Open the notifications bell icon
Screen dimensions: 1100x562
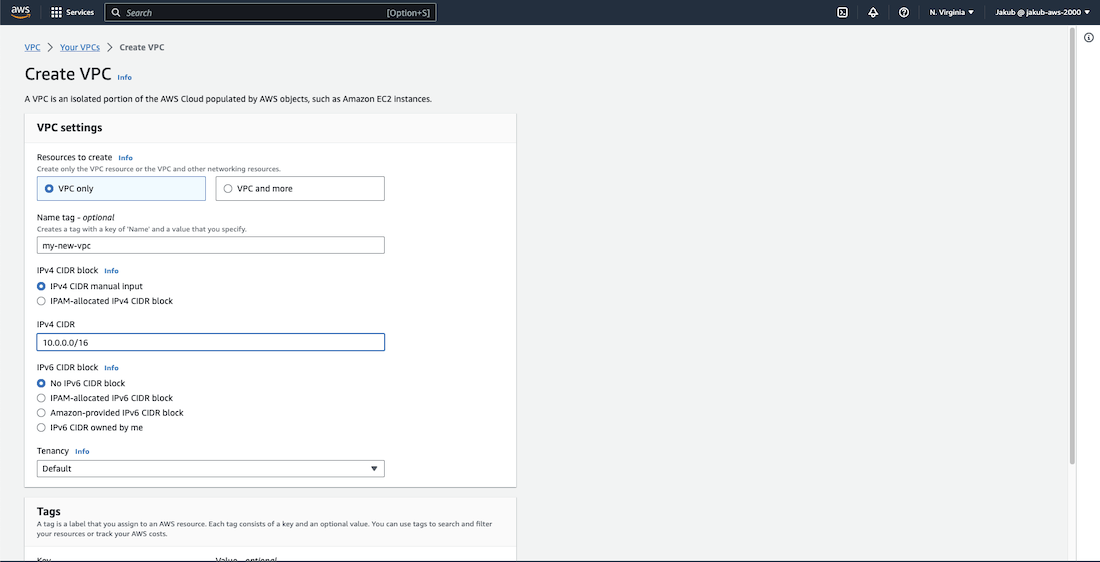pyautogui.click(x=873, y=12)
